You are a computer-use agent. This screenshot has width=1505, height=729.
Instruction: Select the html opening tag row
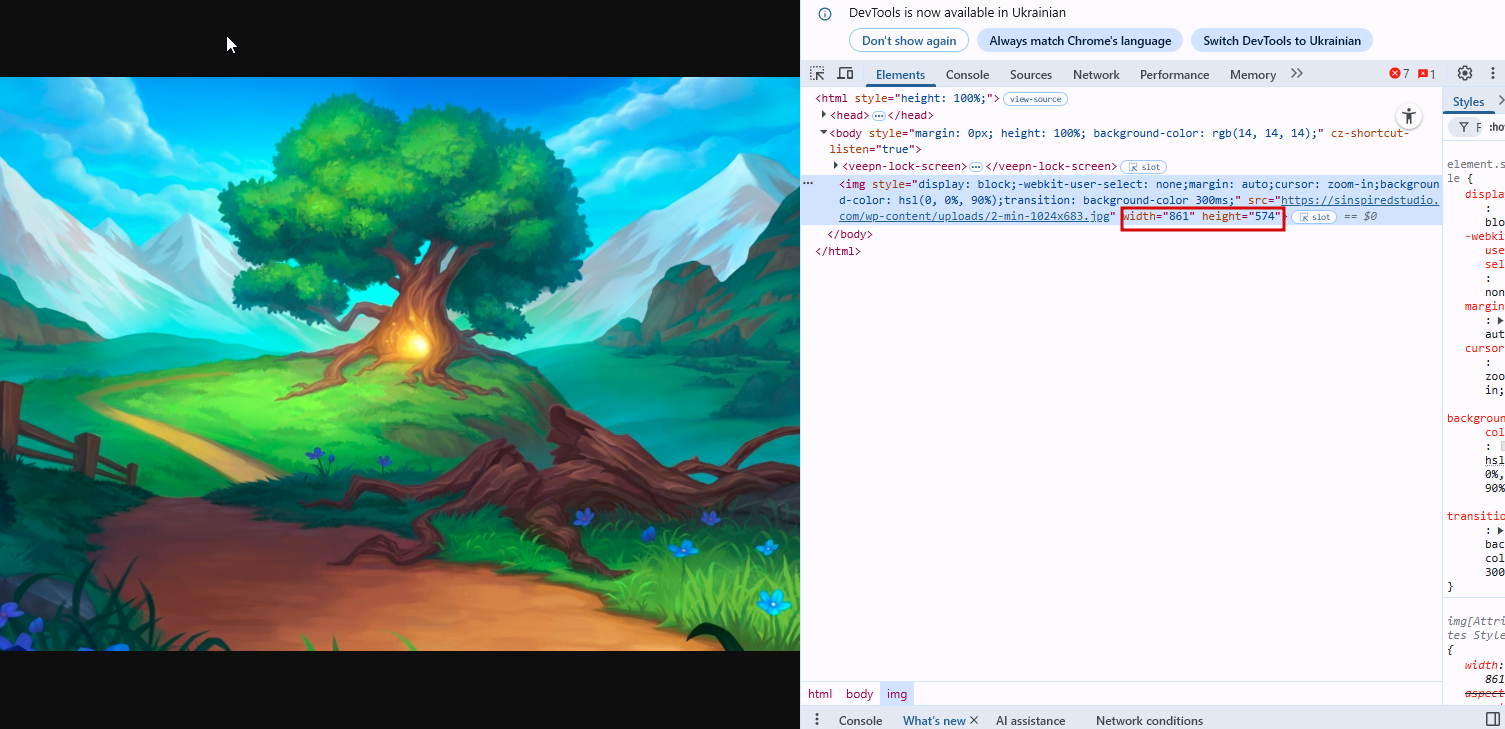click(x=908, y=98)
